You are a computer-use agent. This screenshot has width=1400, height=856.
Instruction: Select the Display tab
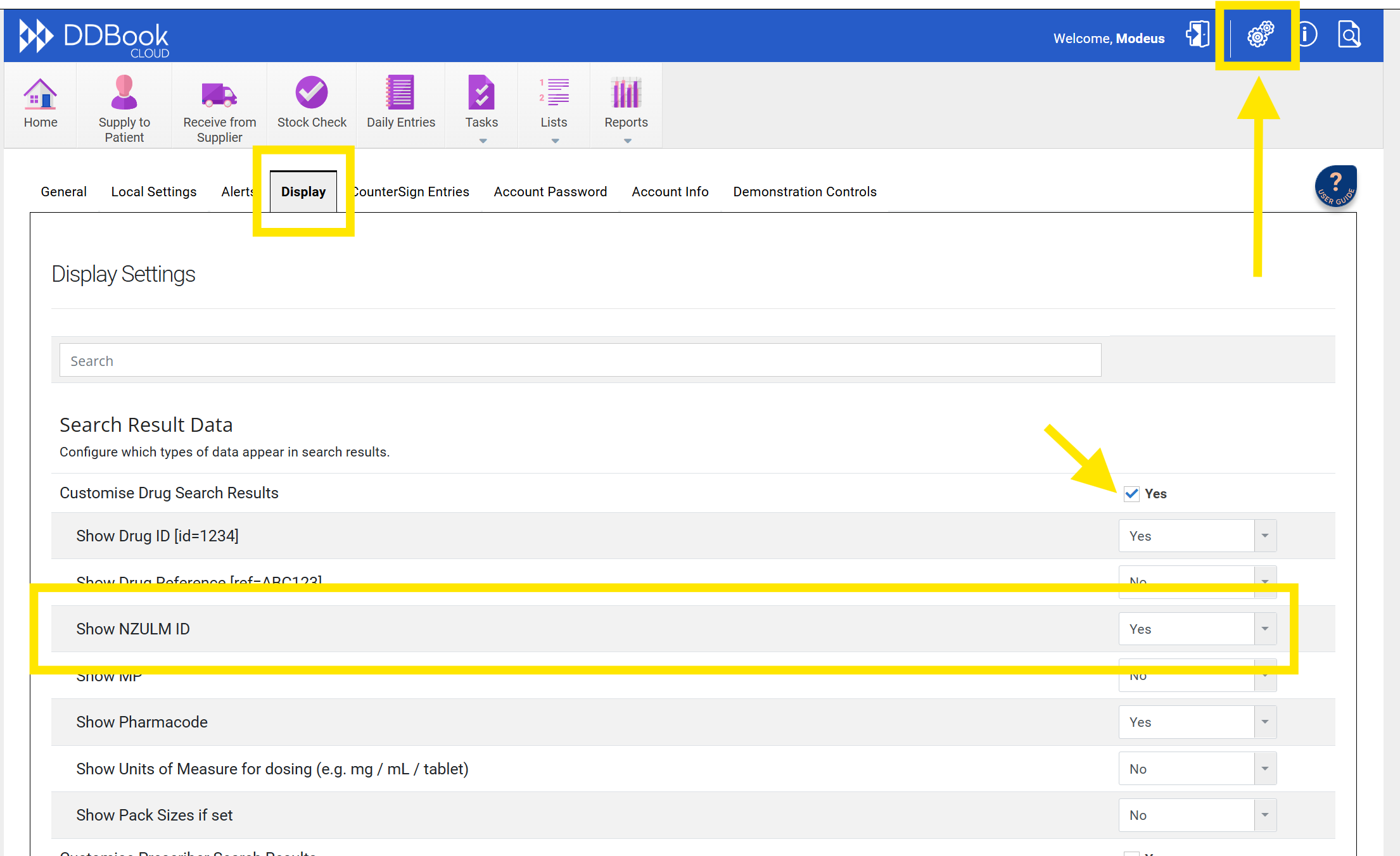point(303,192)
